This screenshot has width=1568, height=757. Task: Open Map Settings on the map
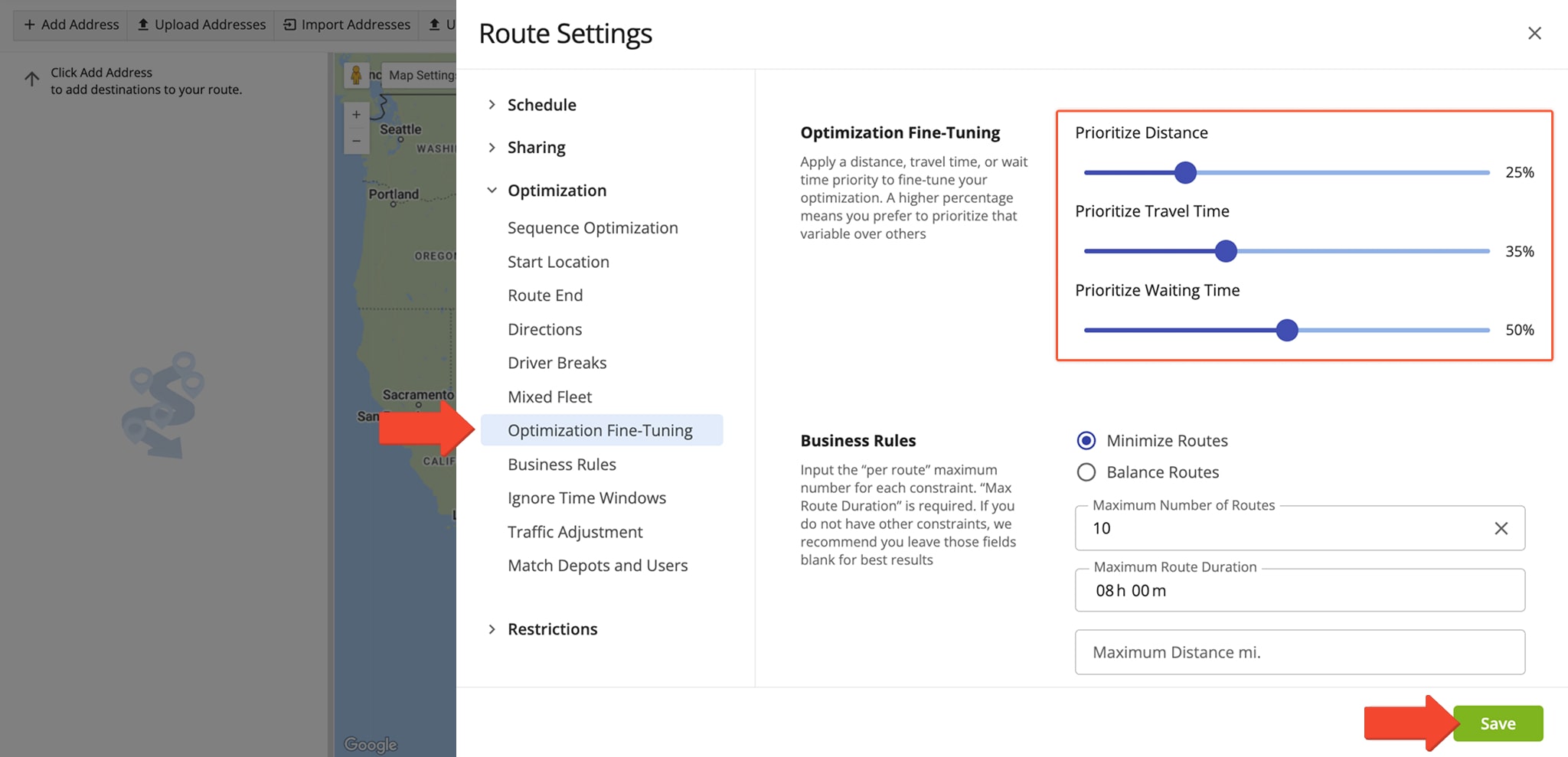click(x=420, y=75)
